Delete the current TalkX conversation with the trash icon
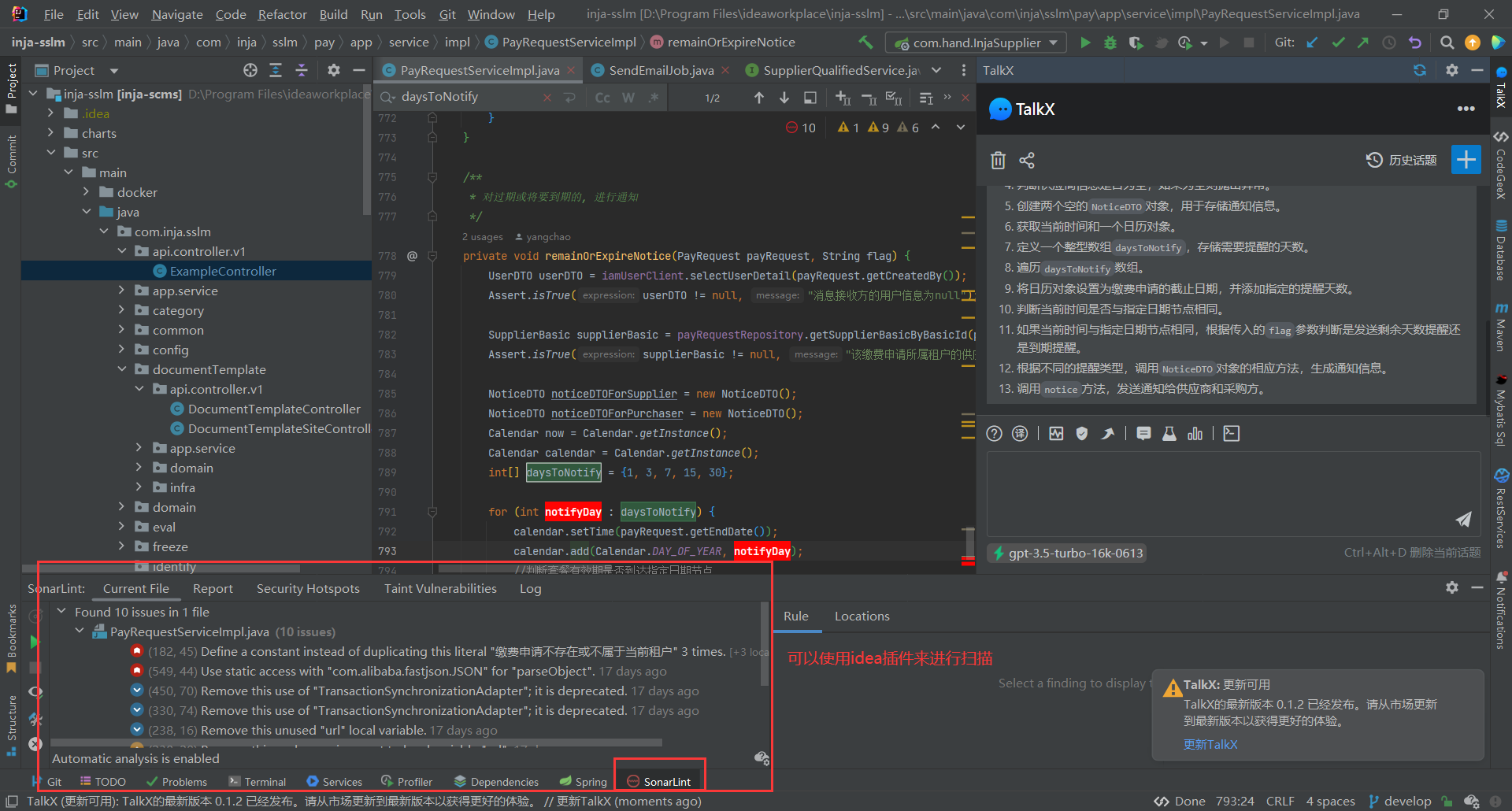The width and height of the screenshot is (1512, 811). pos(998,160)
